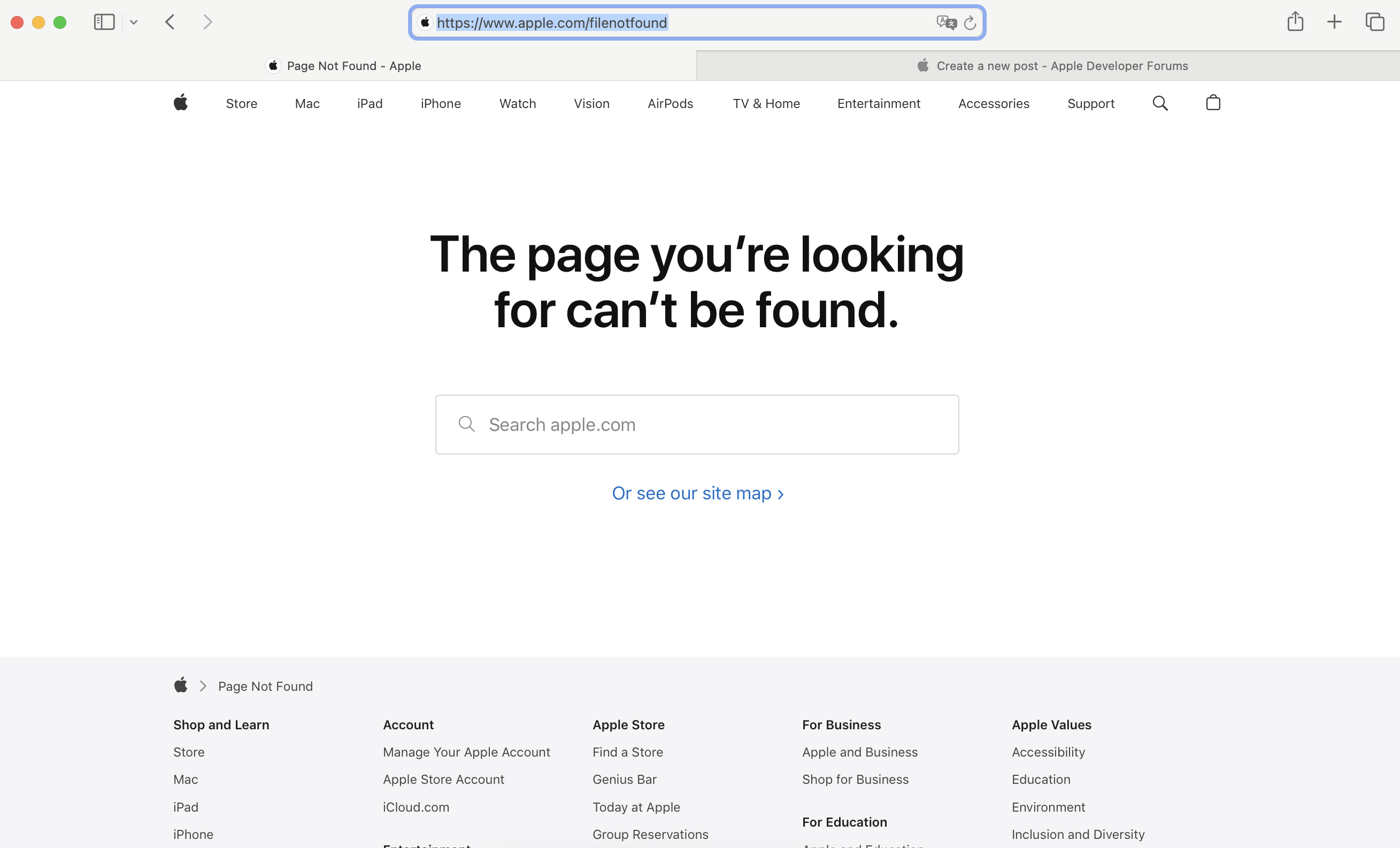Viewport: 1400px width, 848px height.
Task: Open the footer iPad link
Action: pyautogui.click(x=186, y=807)
